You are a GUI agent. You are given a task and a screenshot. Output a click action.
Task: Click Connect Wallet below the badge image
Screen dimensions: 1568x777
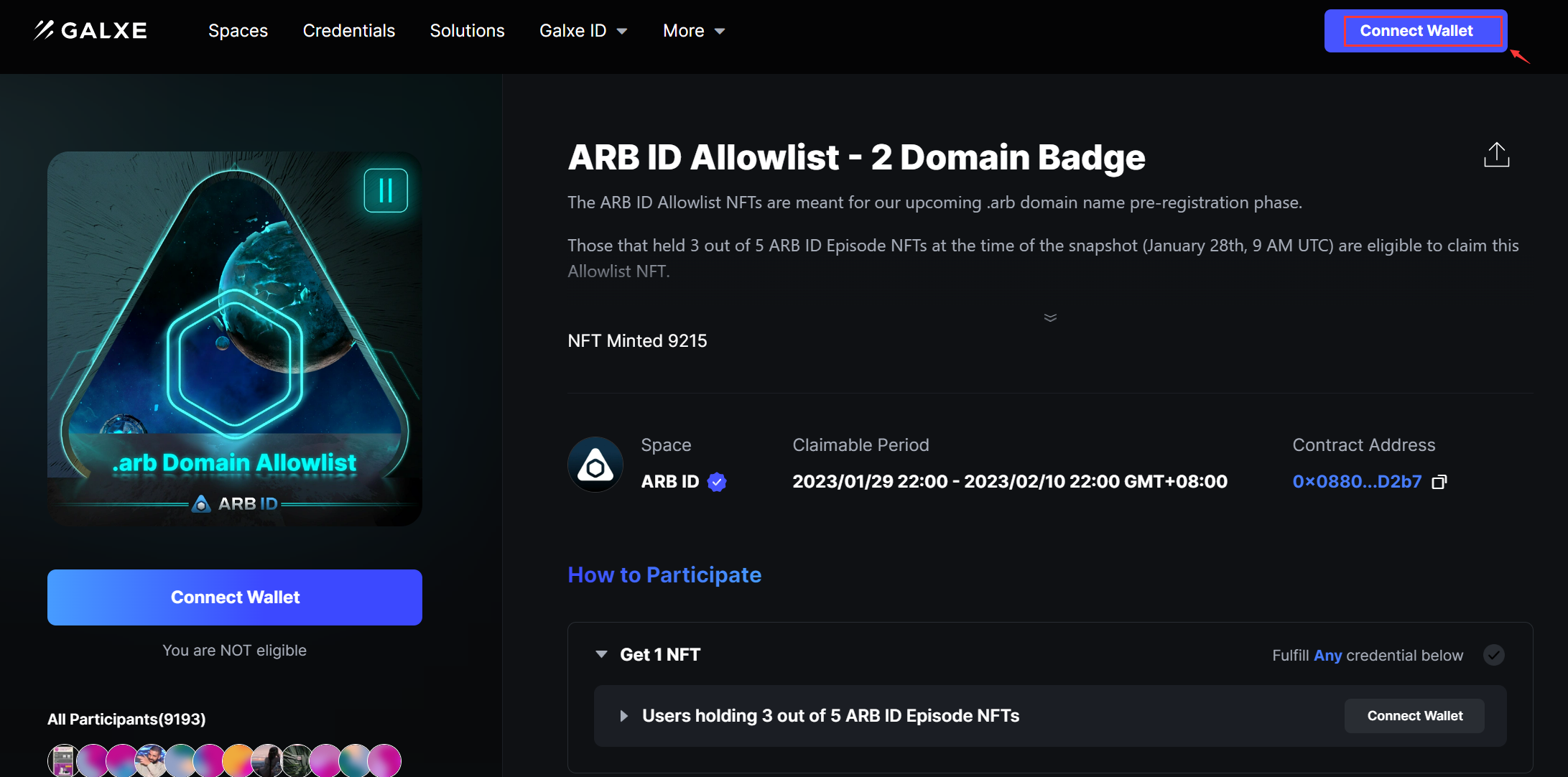coord(235,597)
